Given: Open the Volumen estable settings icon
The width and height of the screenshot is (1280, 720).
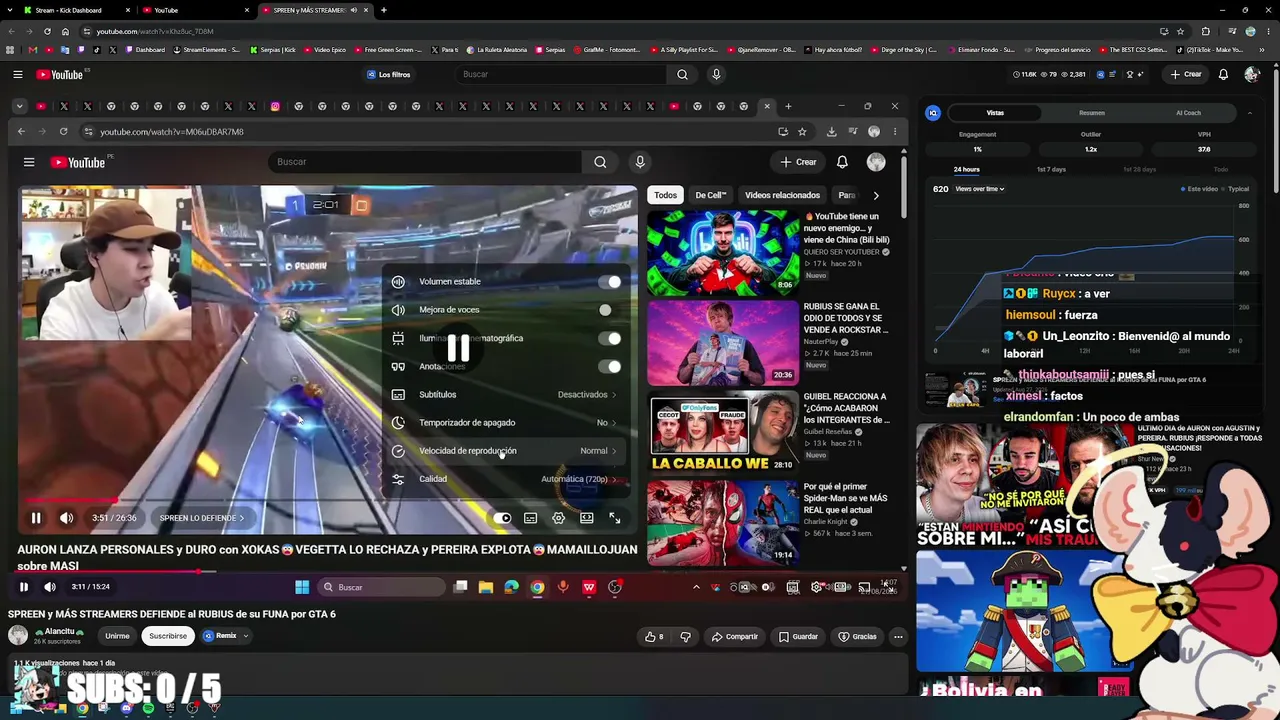Looking at the screenshot, I should (x=398, y=282).
